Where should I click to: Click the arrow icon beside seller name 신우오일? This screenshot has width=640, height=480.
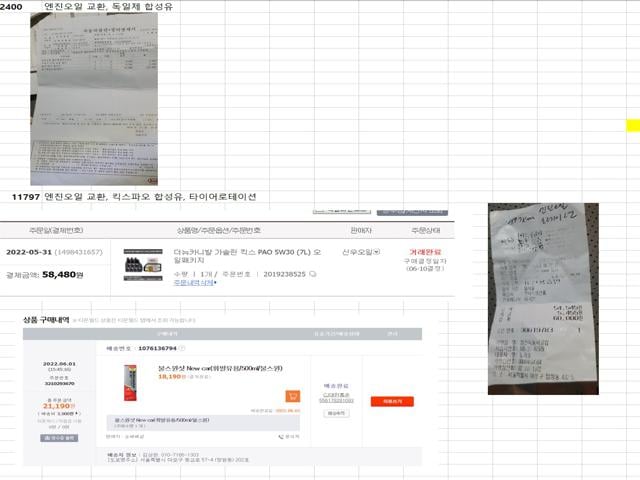(x=377, y=253)
